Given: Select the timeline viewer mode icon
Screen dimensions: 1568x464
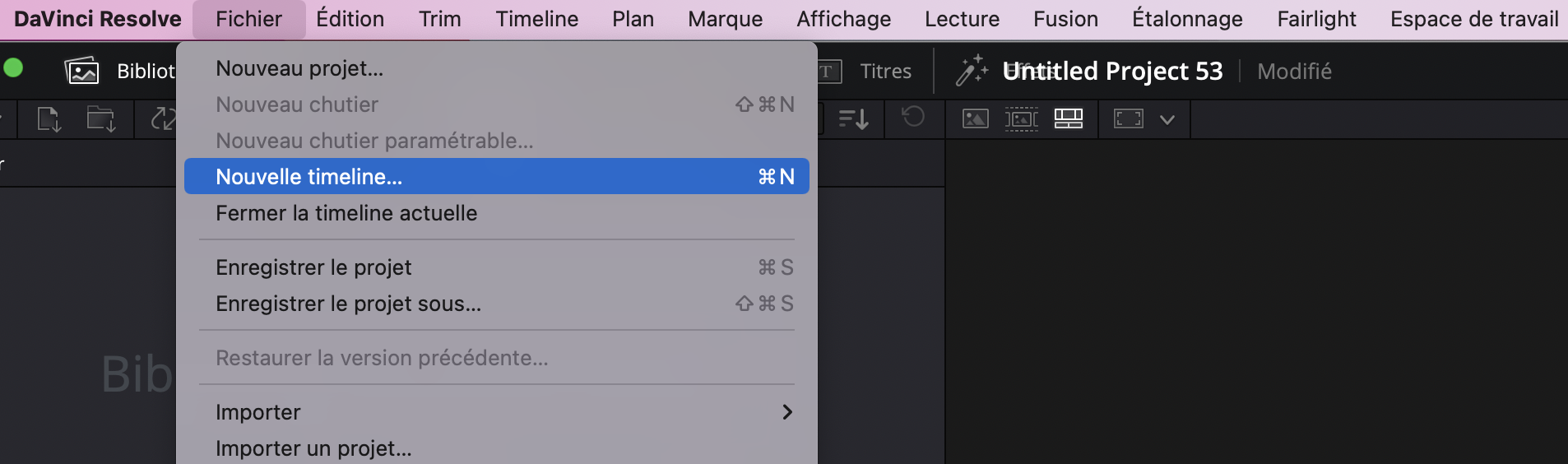Looking at the screenshot, I should pyautogui.click(x=1069, y=119).
